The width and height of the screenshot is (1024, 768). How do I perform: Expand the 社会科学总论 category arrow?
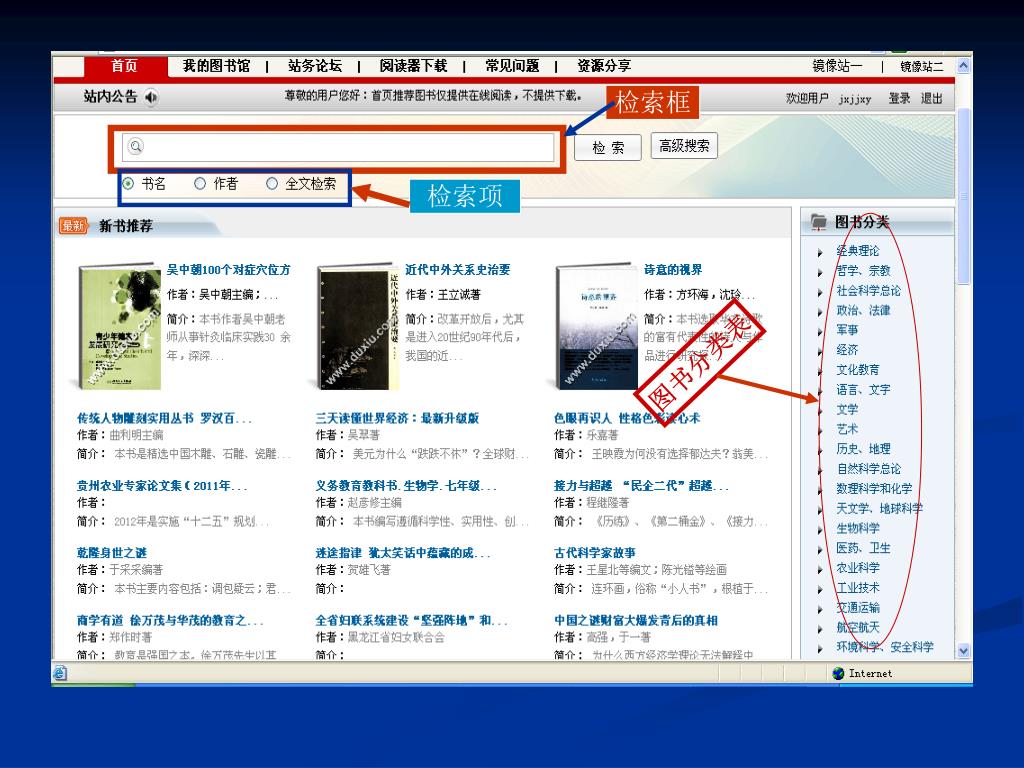tap(820, 292)
